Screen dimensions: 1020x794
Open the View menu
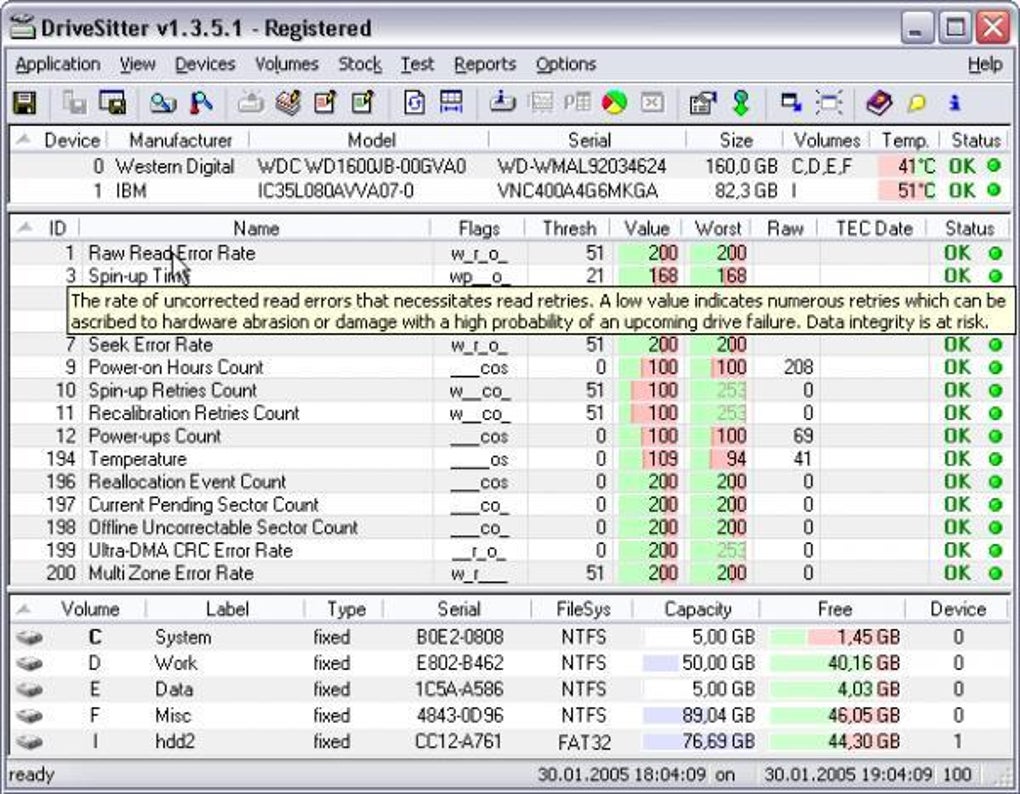tap(137, 64)
